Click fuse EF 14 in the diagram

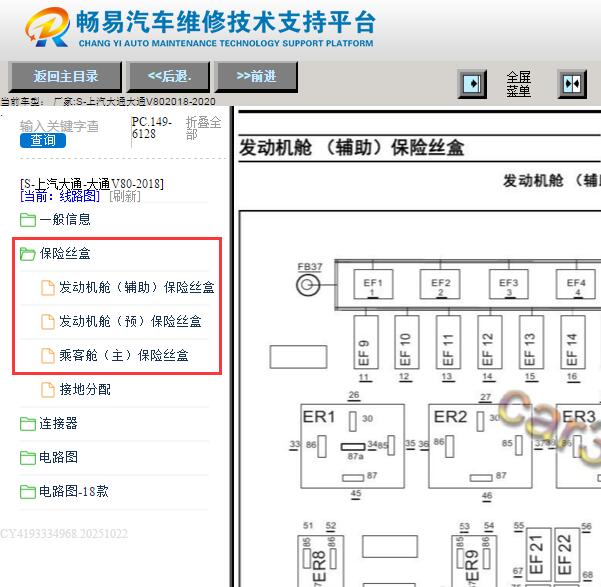pyautogui.click(x=573, y=342)
